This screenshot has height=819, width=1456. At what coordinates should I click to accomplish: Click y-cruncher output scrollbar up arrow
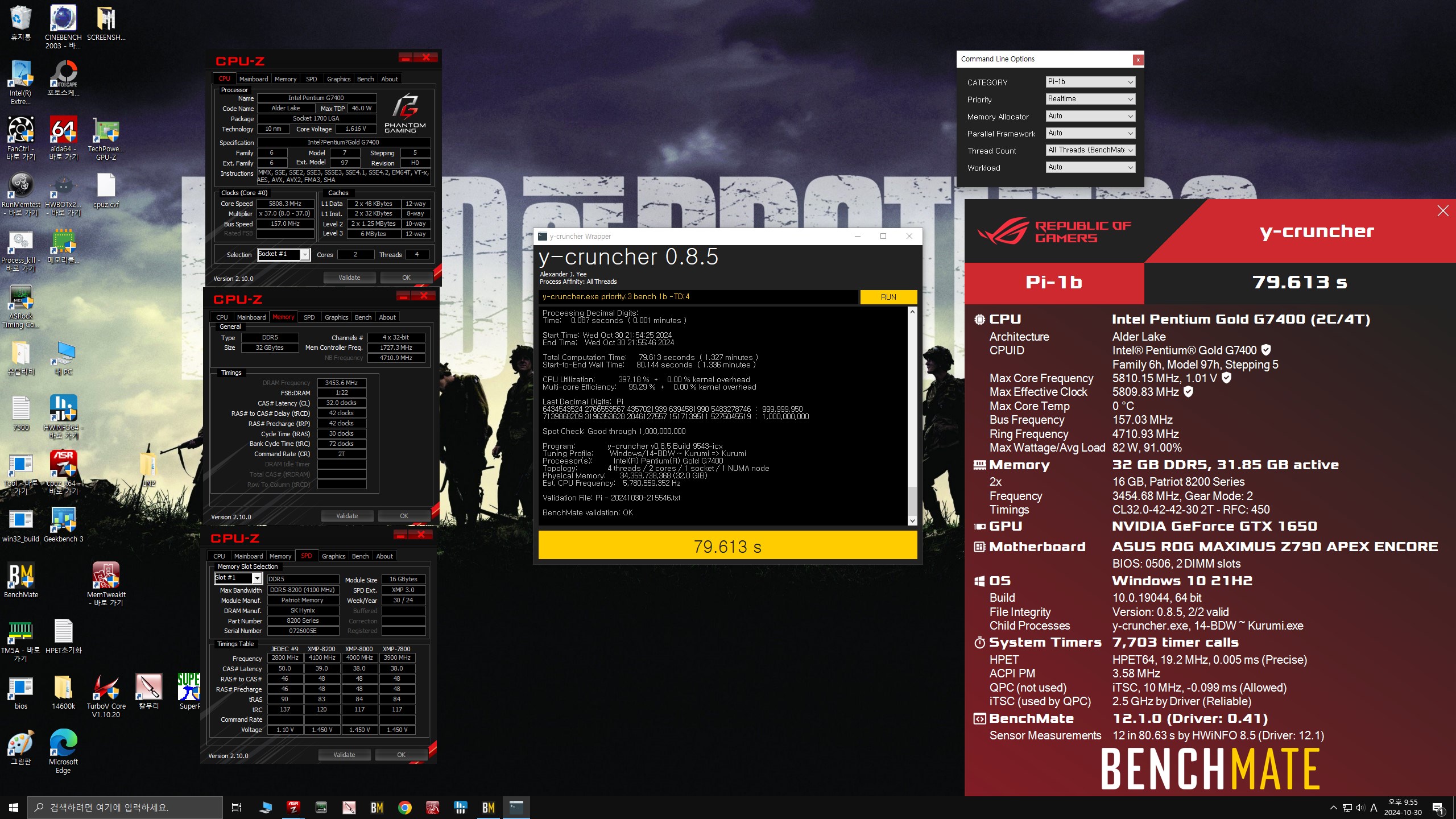[x=912, y=312]
